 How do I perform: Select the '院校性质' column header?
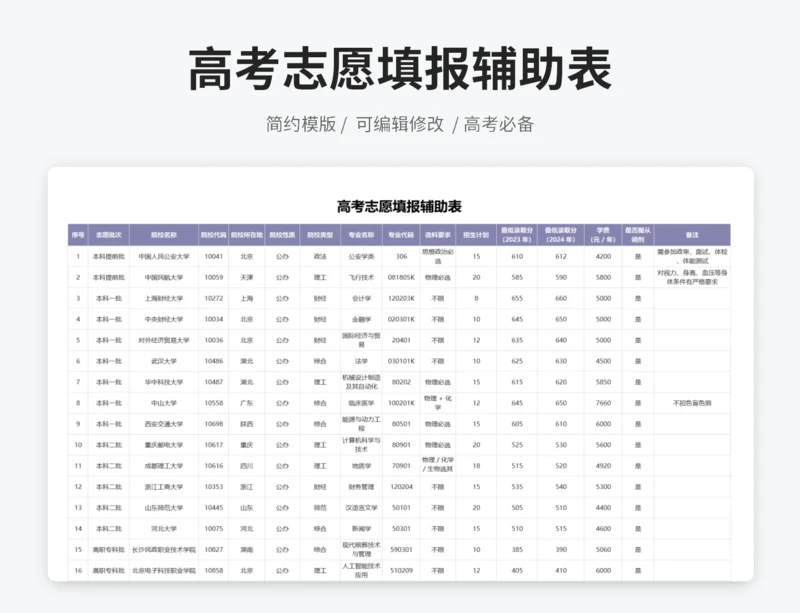click(x=282, y=235)
